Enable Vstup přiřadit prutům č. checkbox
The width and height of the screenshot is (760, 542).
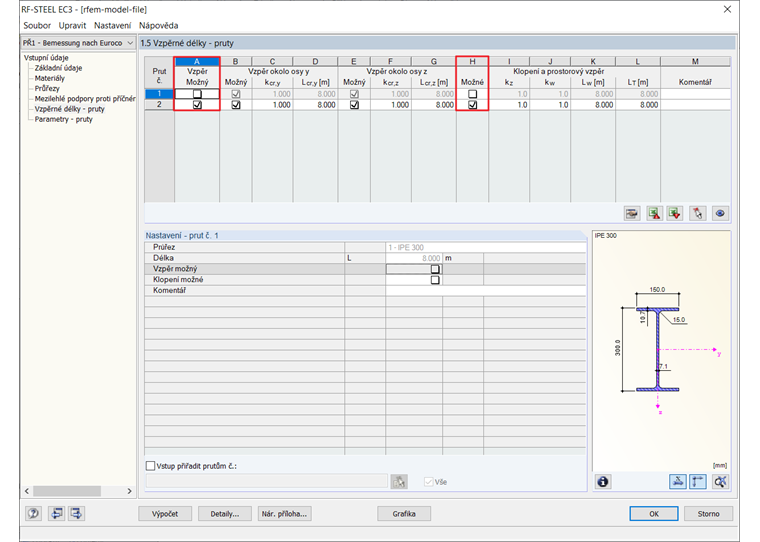click(150, 466)
